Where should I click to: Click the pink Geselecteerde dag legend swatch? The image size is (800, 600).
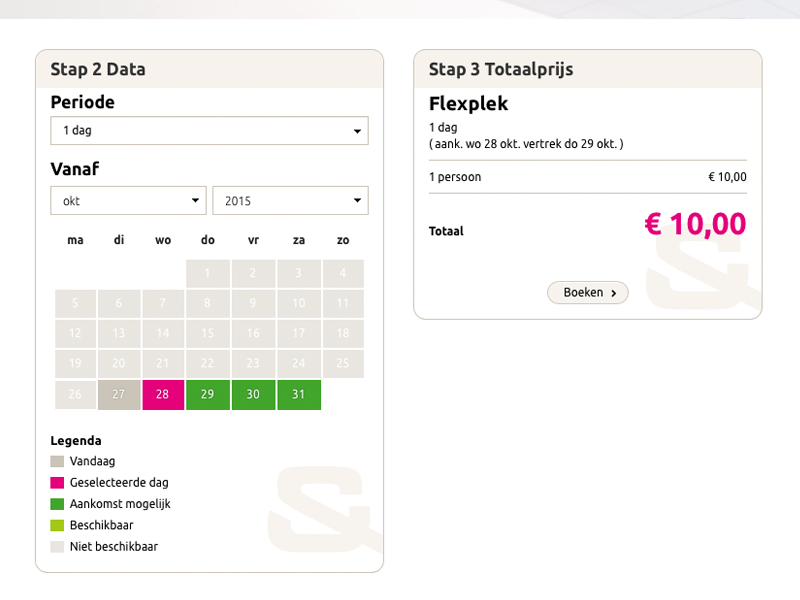click(57, 483)
